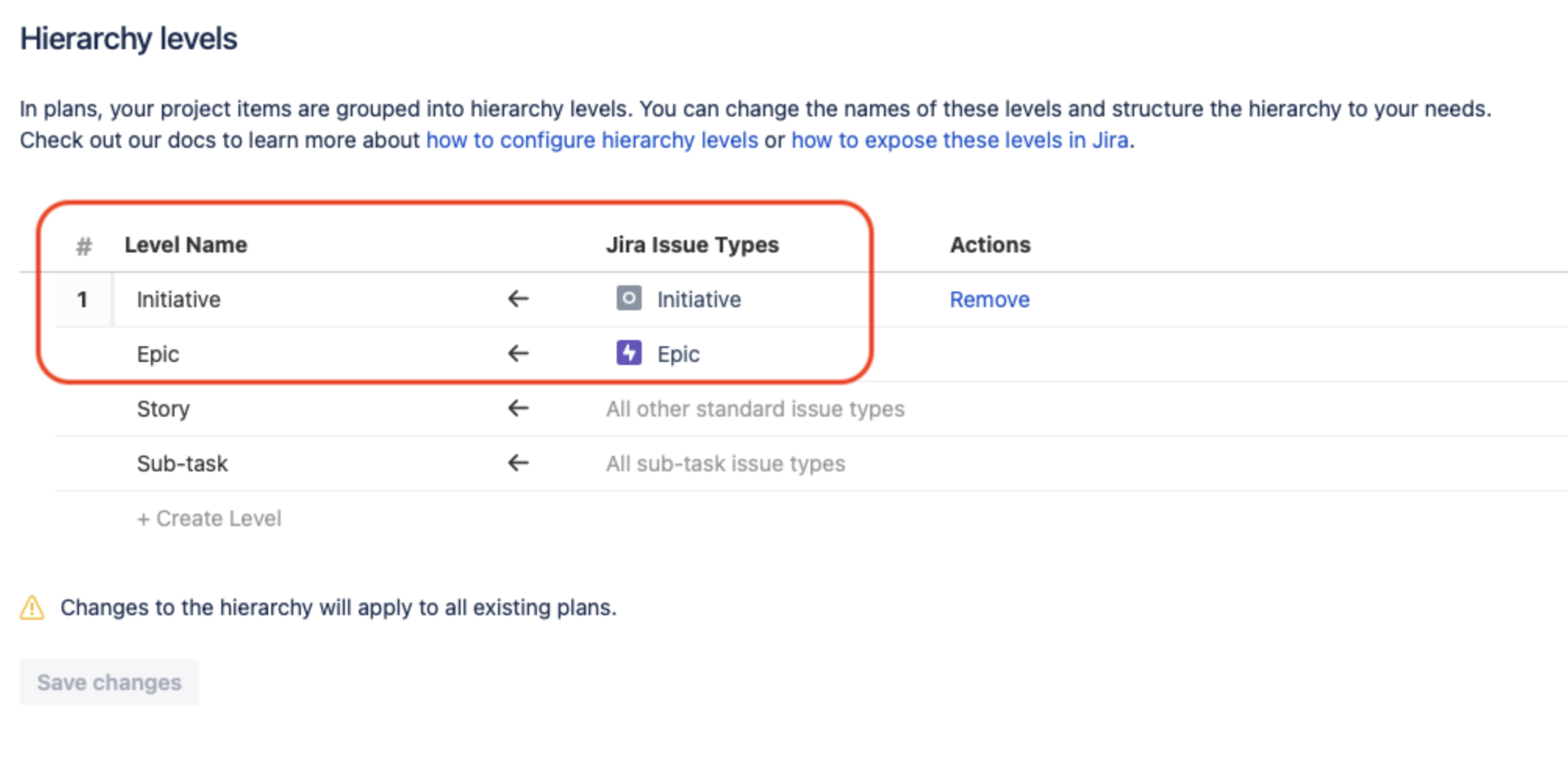Click the Level Name column header
Screen dimensions: 1568x766
(x=186, y=245)
